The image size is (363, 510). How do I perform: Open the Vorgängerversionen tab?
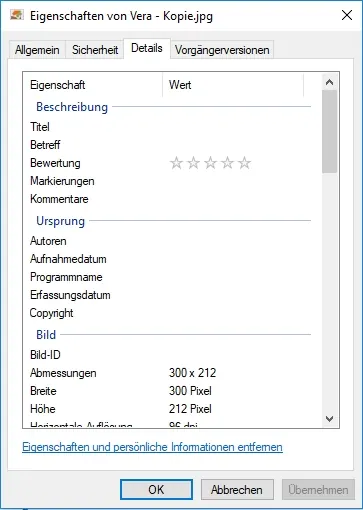point(222,50)
